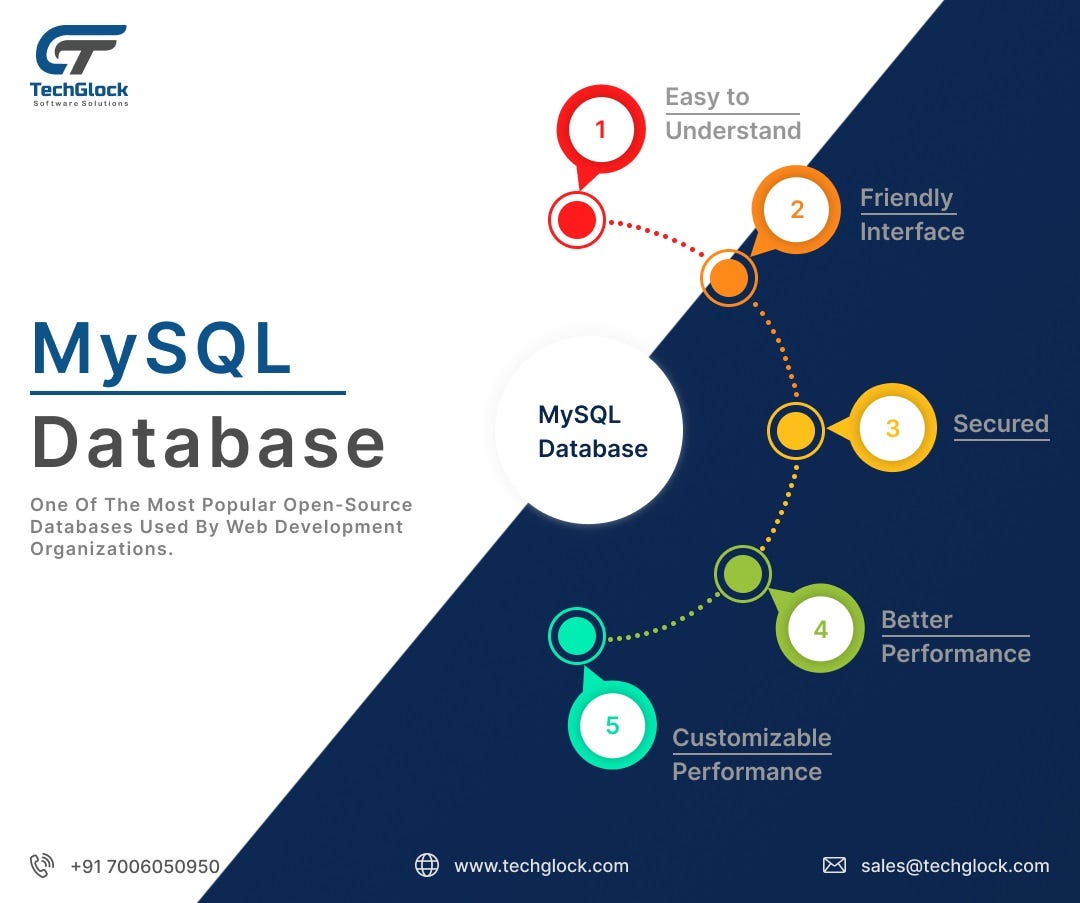1080x903 pixels.
Task: Click the envelope icon by the email
Action: coord(834,865)
